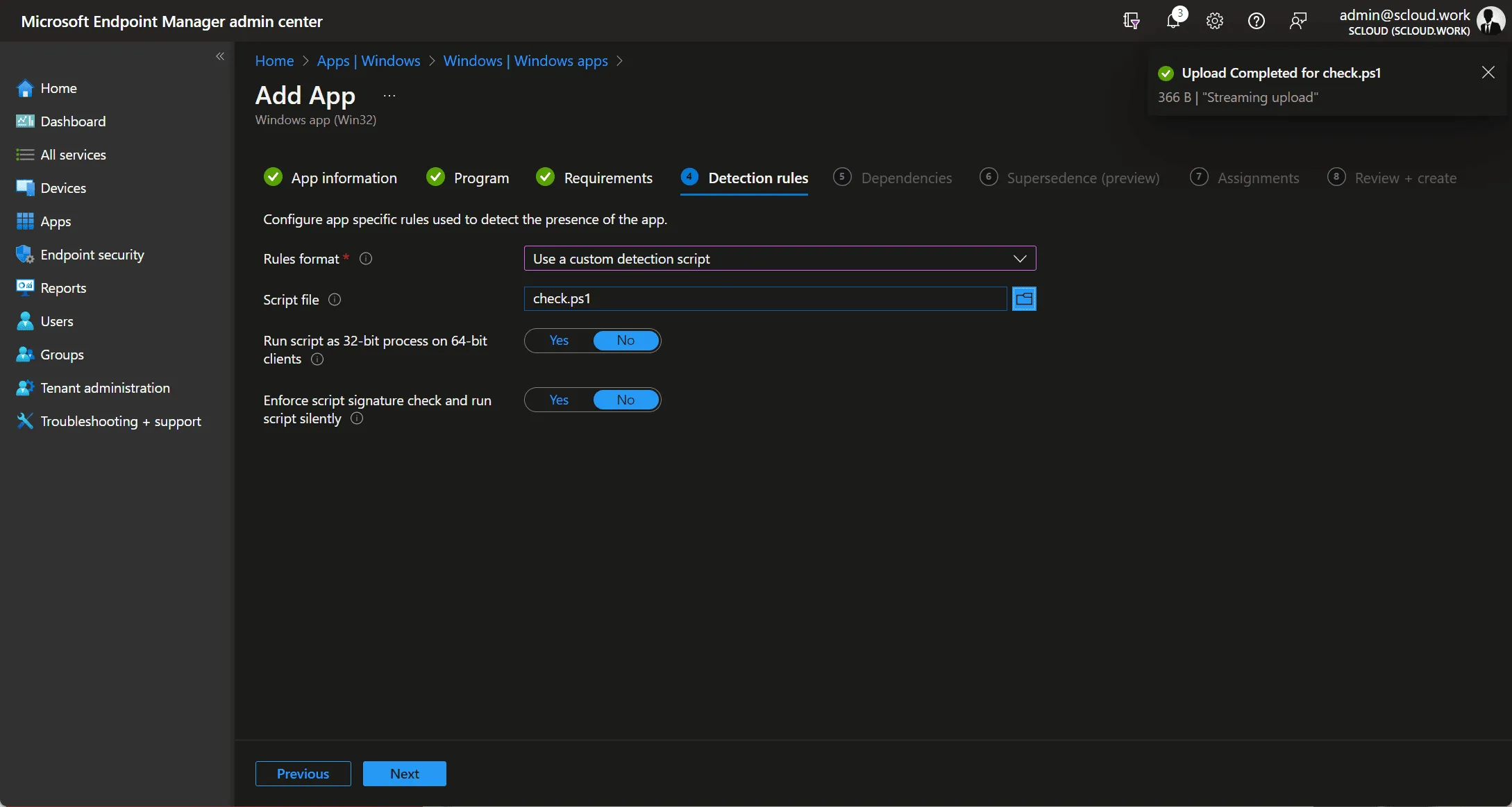The height and width of the screenshot is (807, 1512).
Task: Open the Cloud Shell / directory filter icon
Action: pyautogui.click(x=1131, y=21)
